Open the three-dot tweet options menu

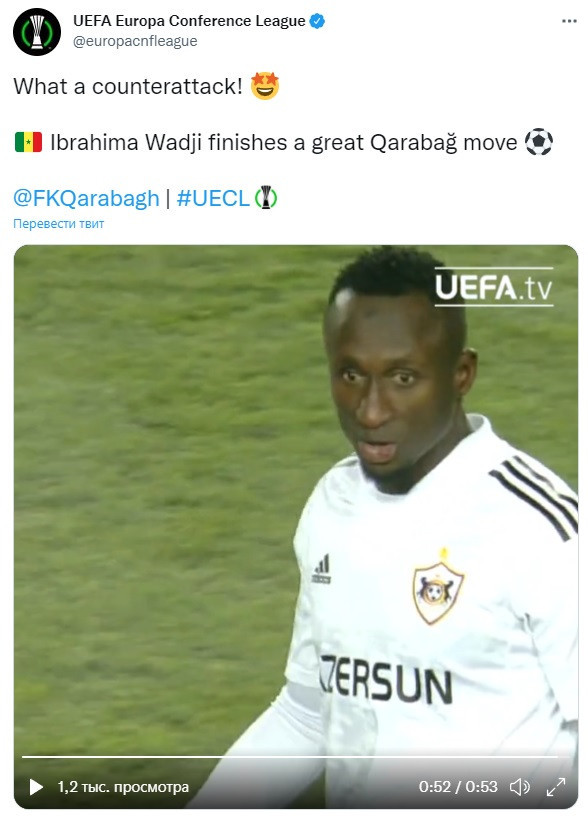(569, 21)
